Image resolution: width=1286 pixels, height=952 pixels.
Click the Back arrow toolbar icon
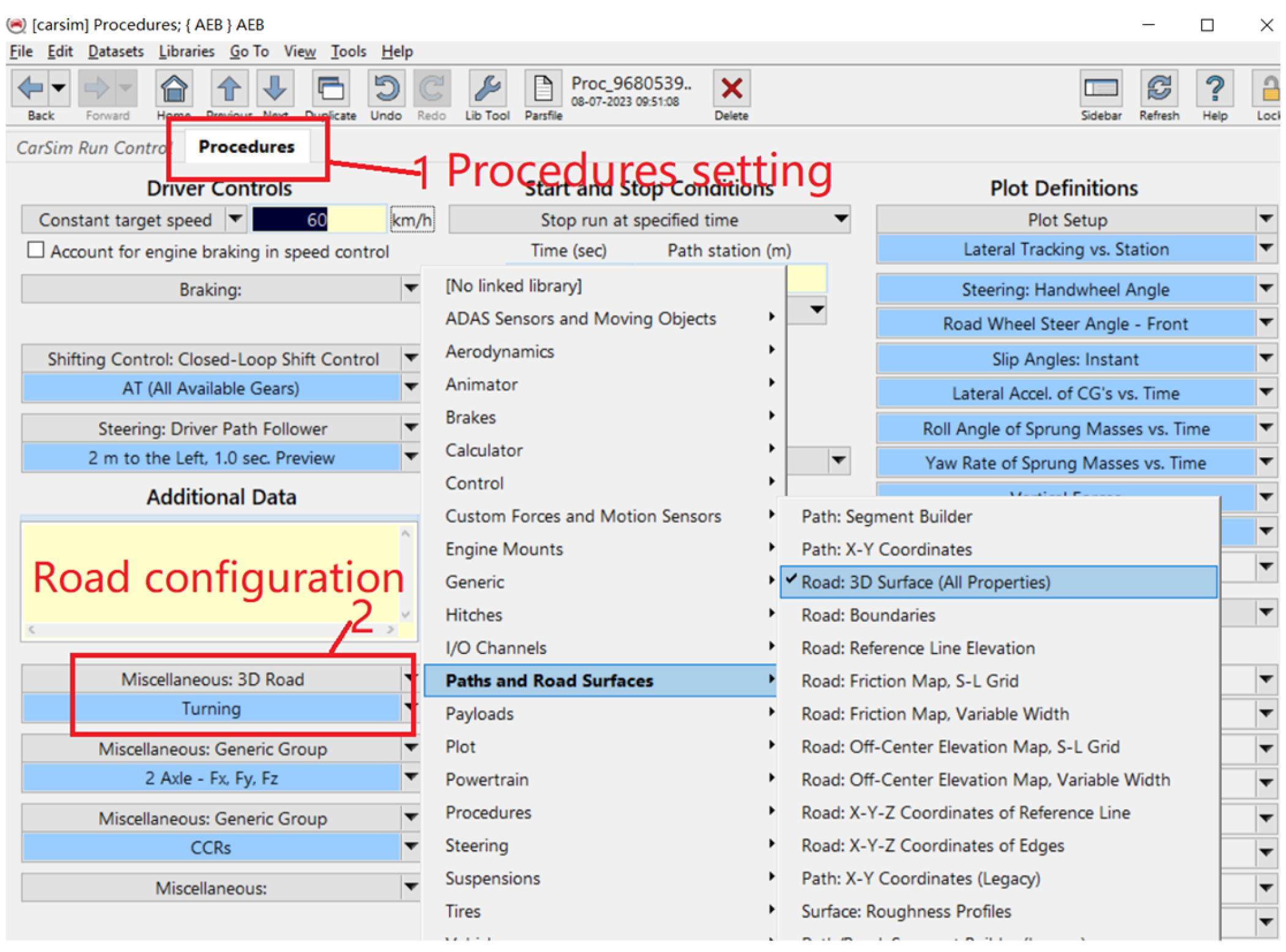(29, 89)
